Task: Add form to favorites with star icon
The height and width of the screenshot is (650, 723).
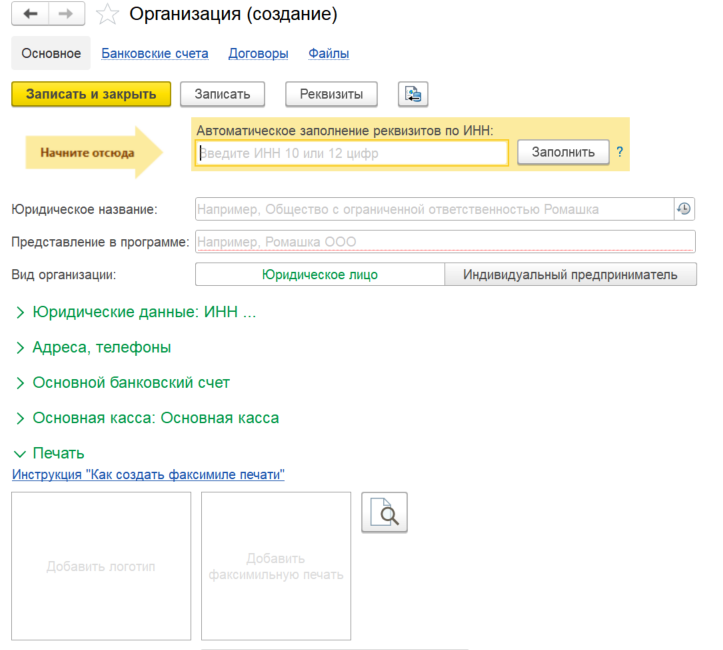Action: click(107, 14)
